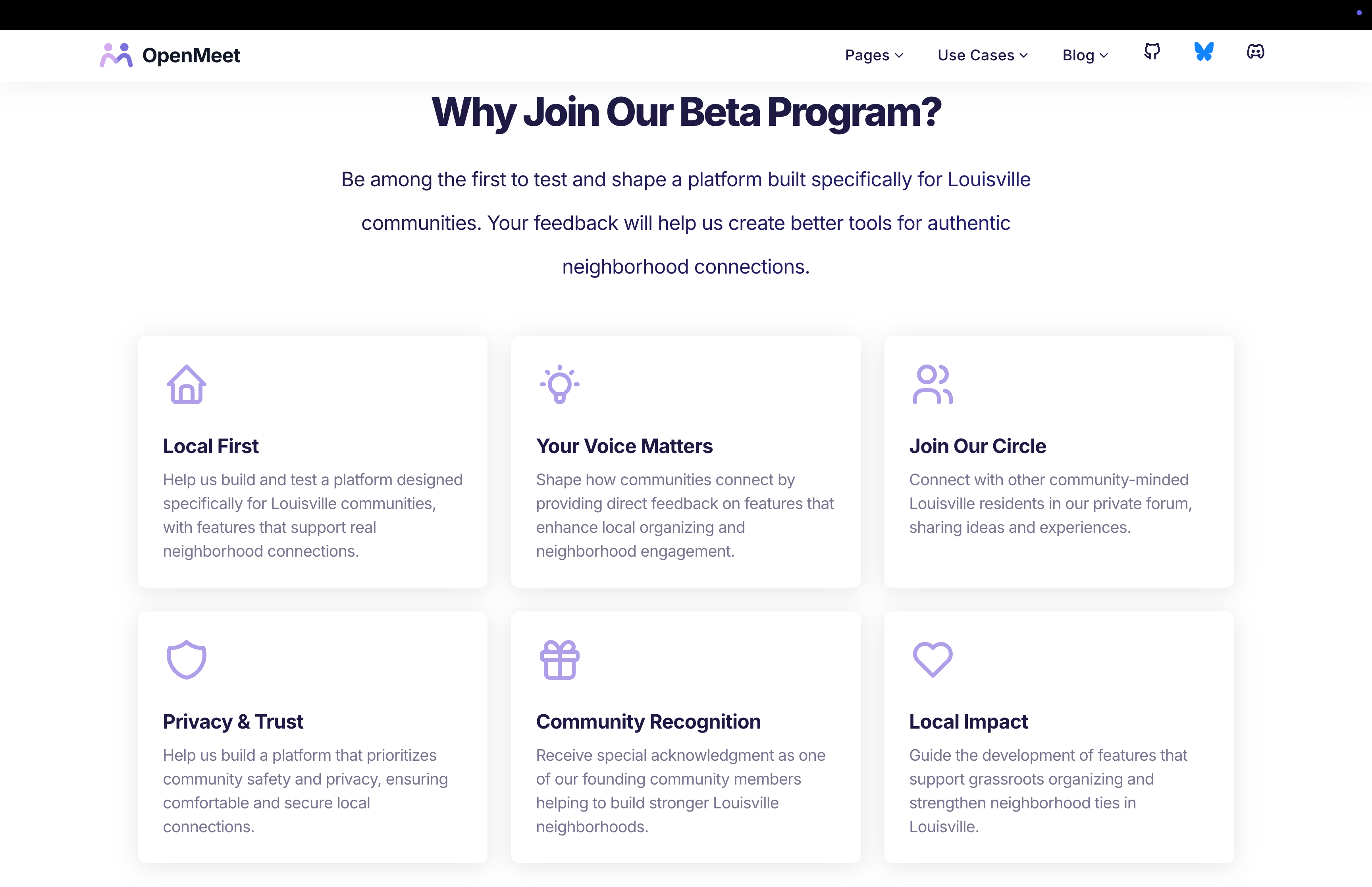Screen dimensions: 1372x887
Task: Click the heart icon above Local Impact
Action: pos(933,660)
